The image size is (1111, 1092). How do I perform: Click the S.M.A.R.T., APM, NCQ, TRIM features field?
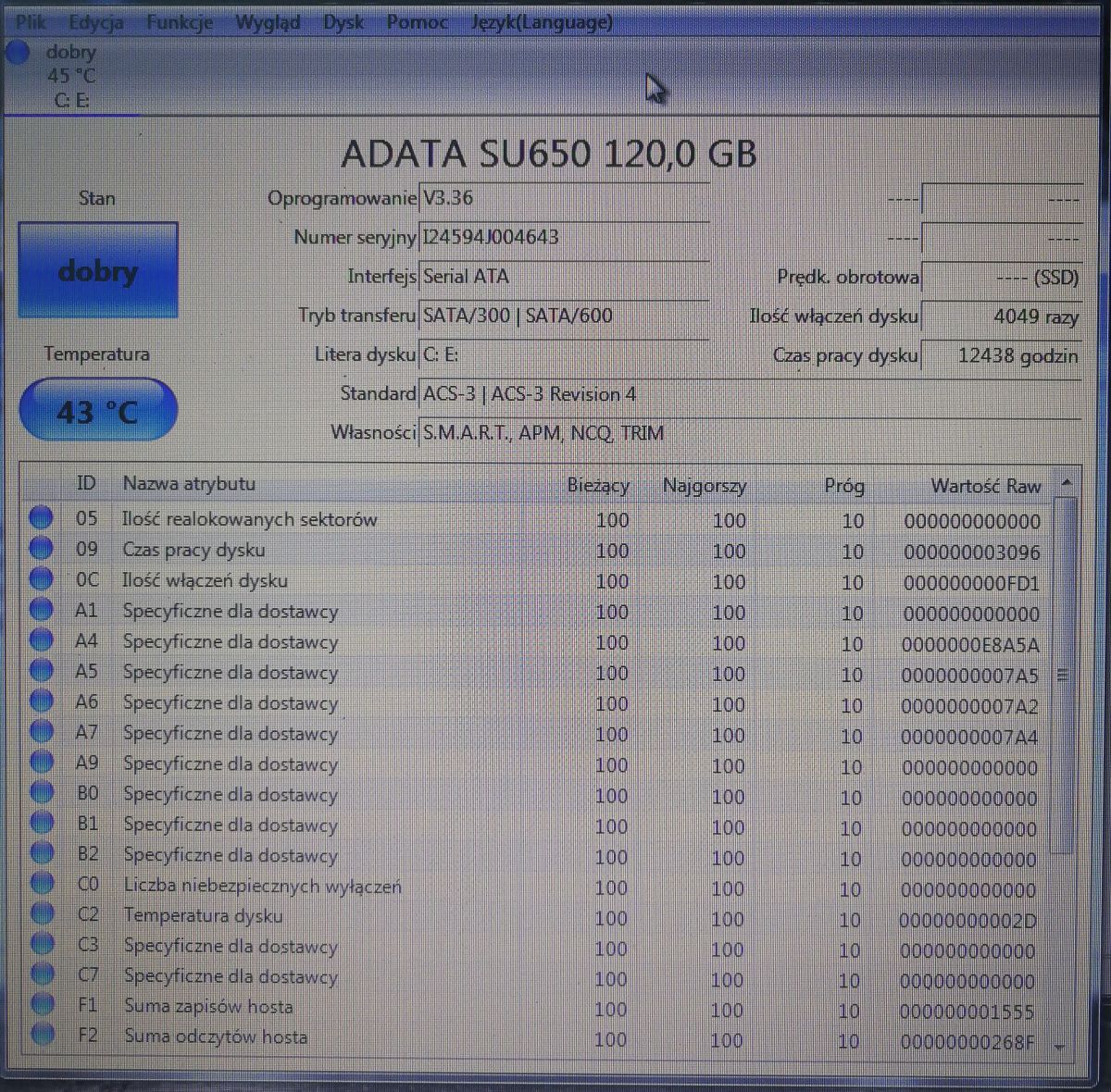[750, 433]
